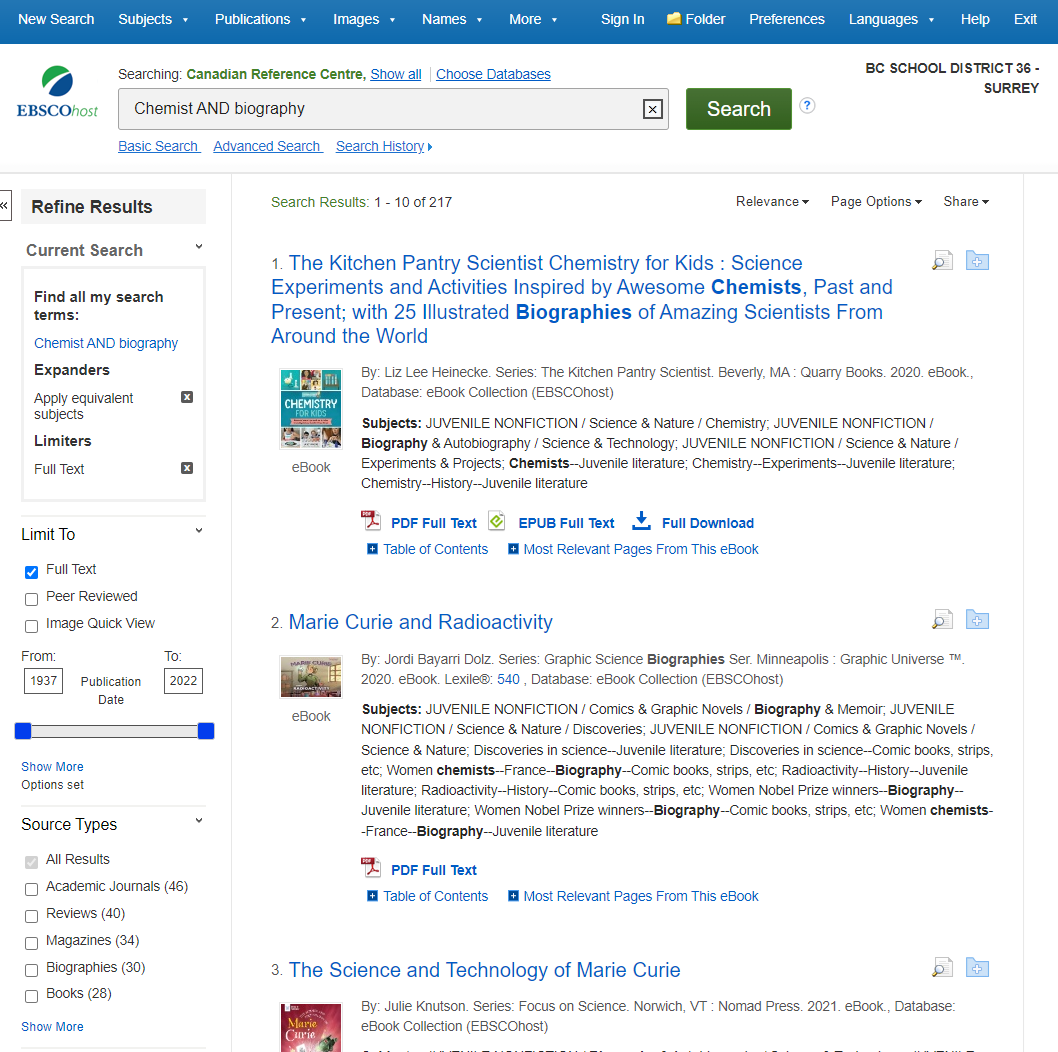Go to Advanced Search
The image size is (1058, 1052).
click(x=268, y=146)
